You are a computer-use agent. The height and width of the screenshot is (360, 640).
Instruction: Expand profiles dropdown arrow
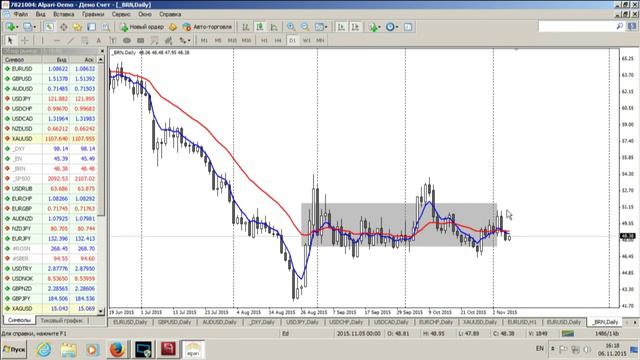(35, 27)
